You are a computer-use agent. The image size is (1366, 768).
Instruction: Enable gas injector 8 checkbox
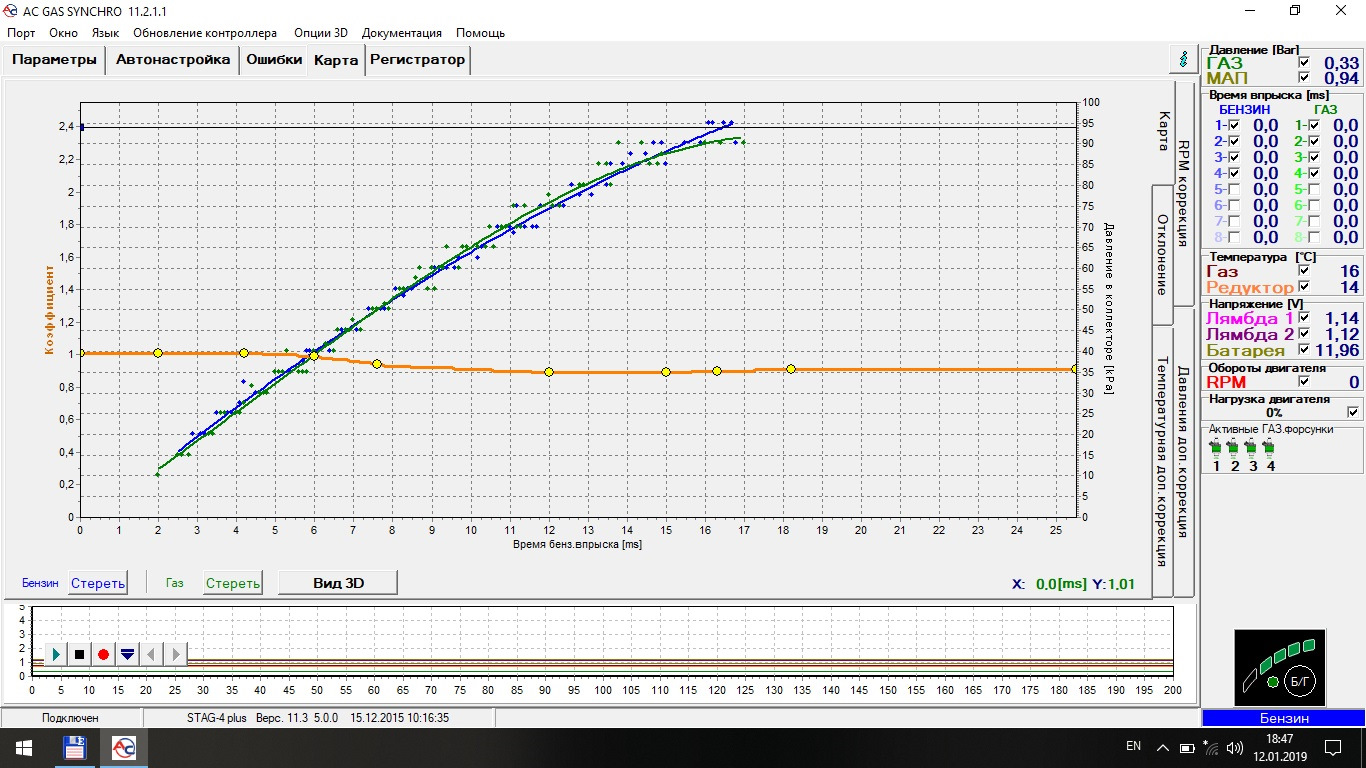tap(1314, 237)
